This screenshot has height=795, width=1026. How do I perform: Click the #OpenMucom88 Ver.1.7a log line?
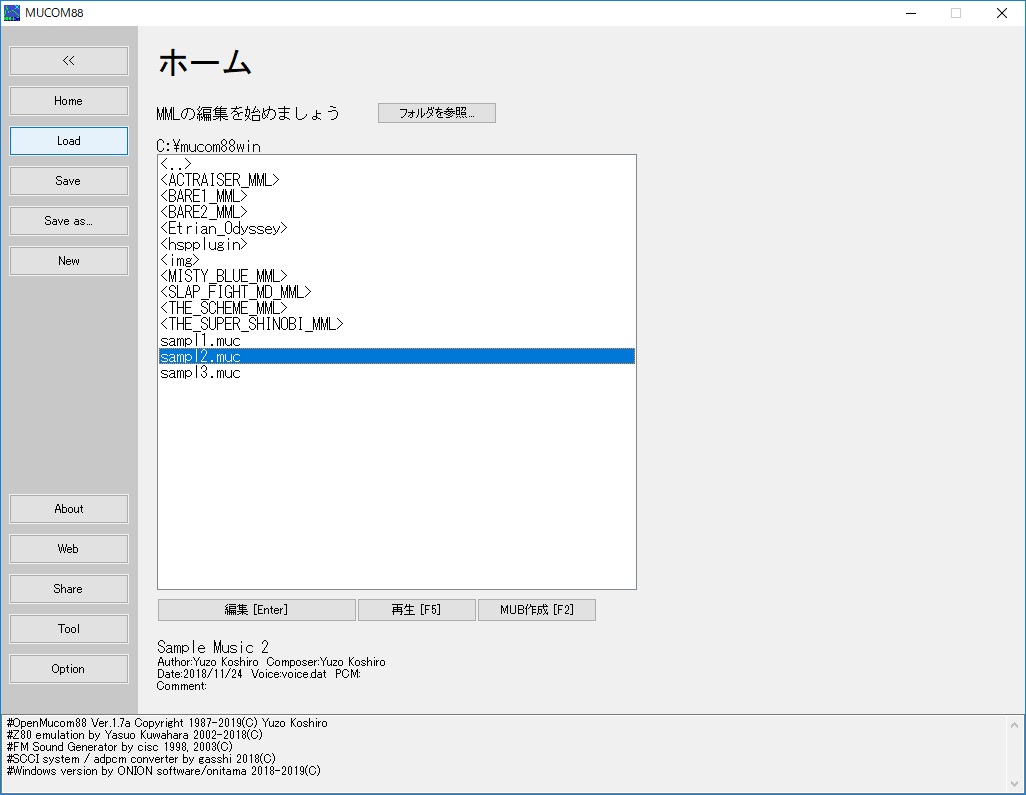pos(167,723)
